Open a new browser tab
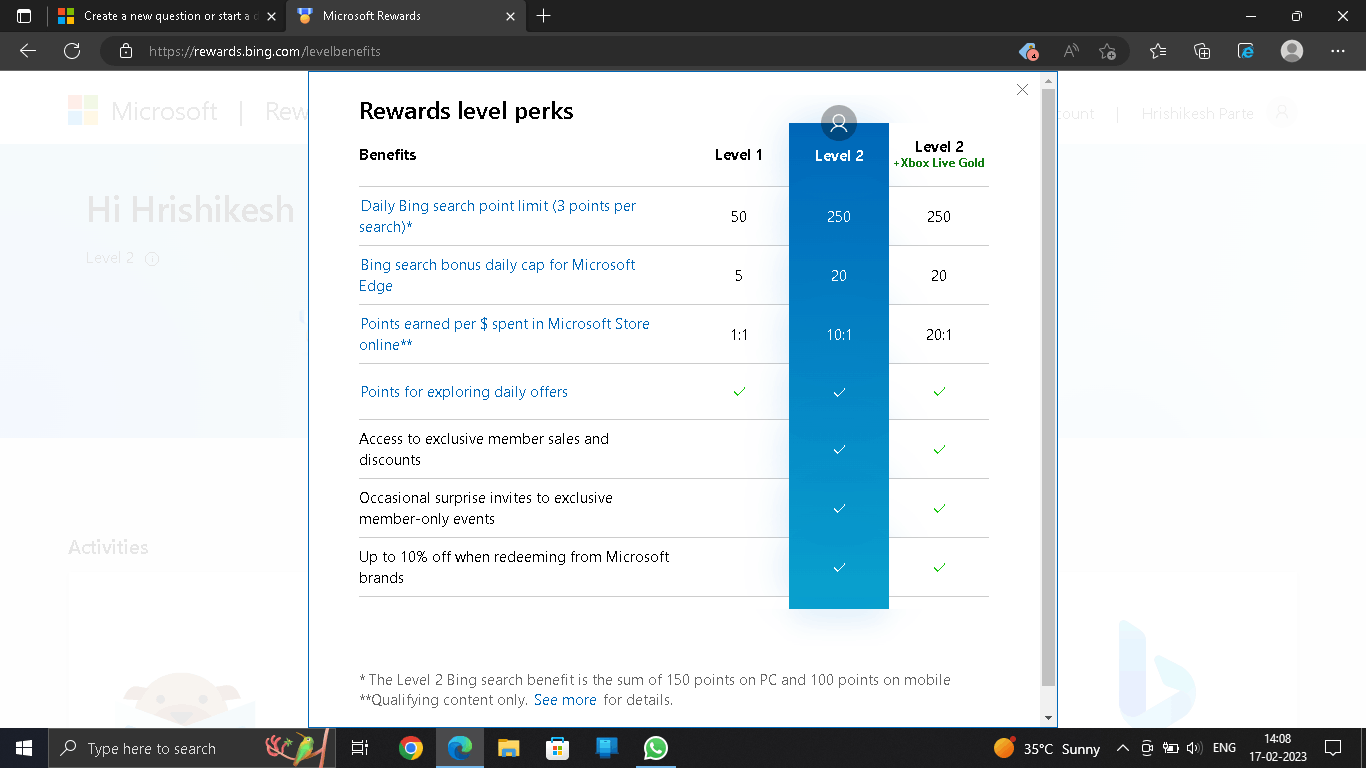This screenshot has height=768, width=1366. pos(544,16)
